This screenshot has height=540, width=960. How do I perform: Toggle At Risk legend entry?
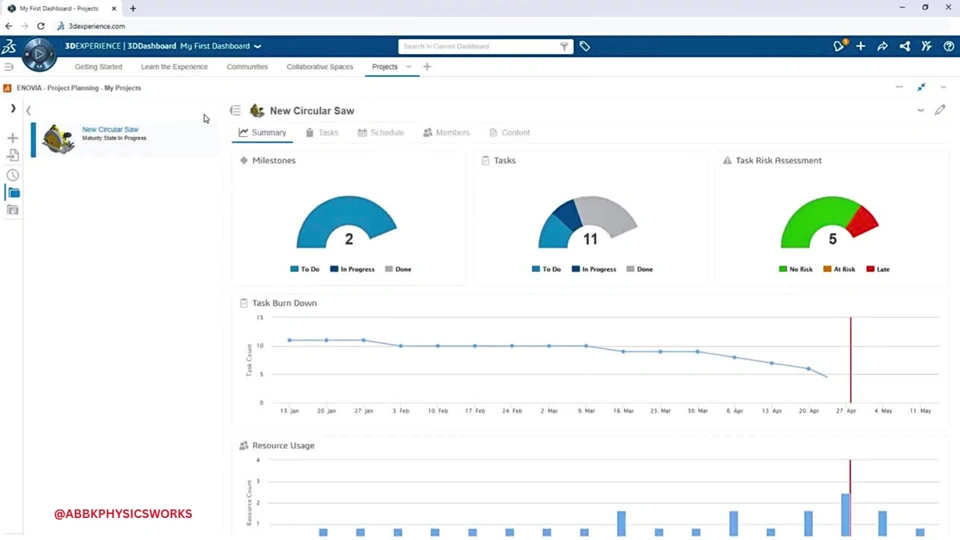tap(839, 269)
